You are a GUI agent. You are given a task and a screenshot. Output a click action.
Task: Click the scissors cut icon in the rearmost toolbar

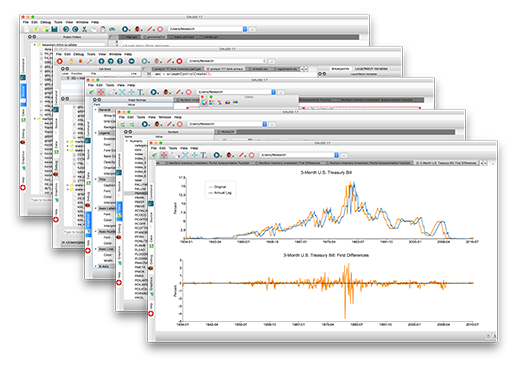pyautogui.click(x=84, y=29)
